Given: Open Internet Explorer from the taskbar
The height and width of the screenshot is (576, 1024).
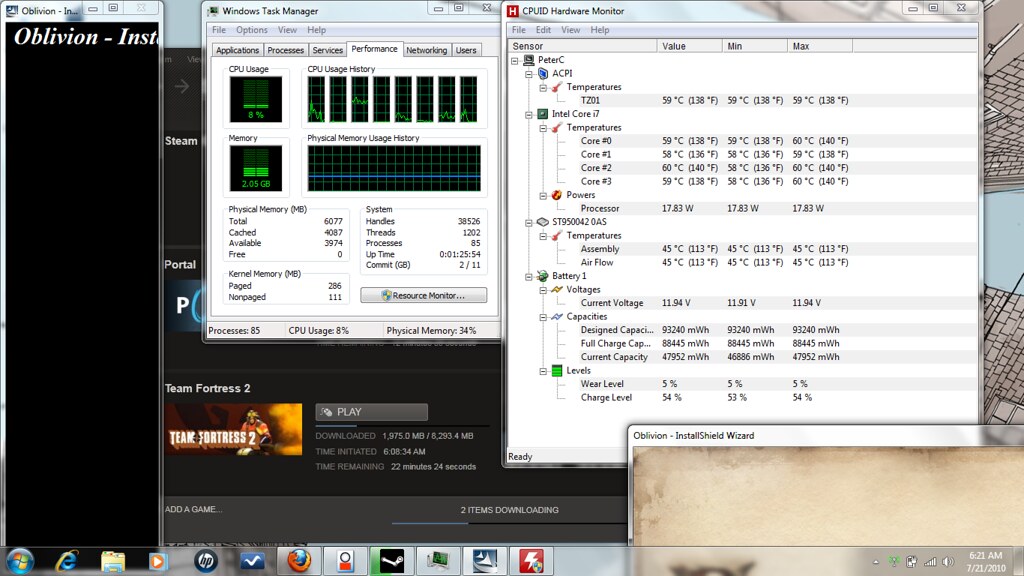Looking at the screenshot, I should 67,561.
